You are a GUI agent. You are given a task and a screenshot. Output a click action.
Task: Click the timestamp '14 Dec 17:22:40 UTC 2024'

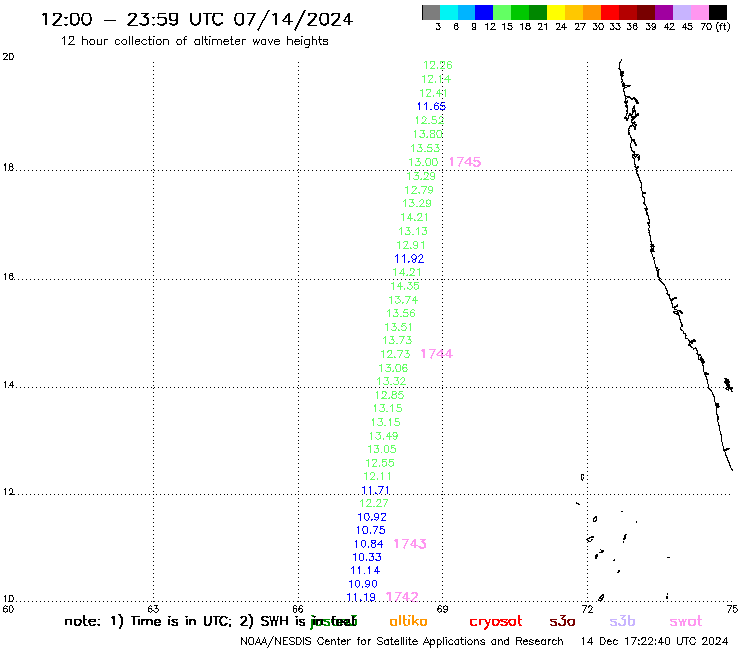[655, 641]
